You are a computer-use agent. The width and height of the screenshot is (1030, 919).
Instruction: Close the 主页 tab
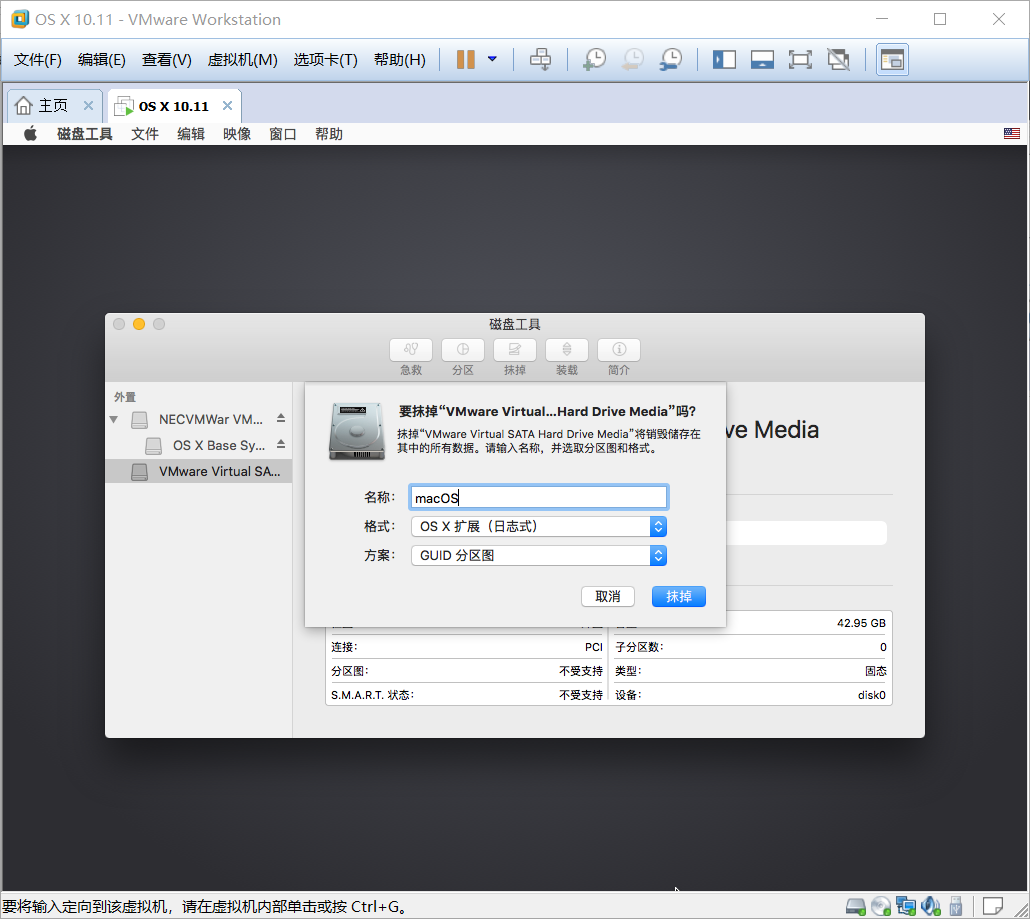click(88, 106)
